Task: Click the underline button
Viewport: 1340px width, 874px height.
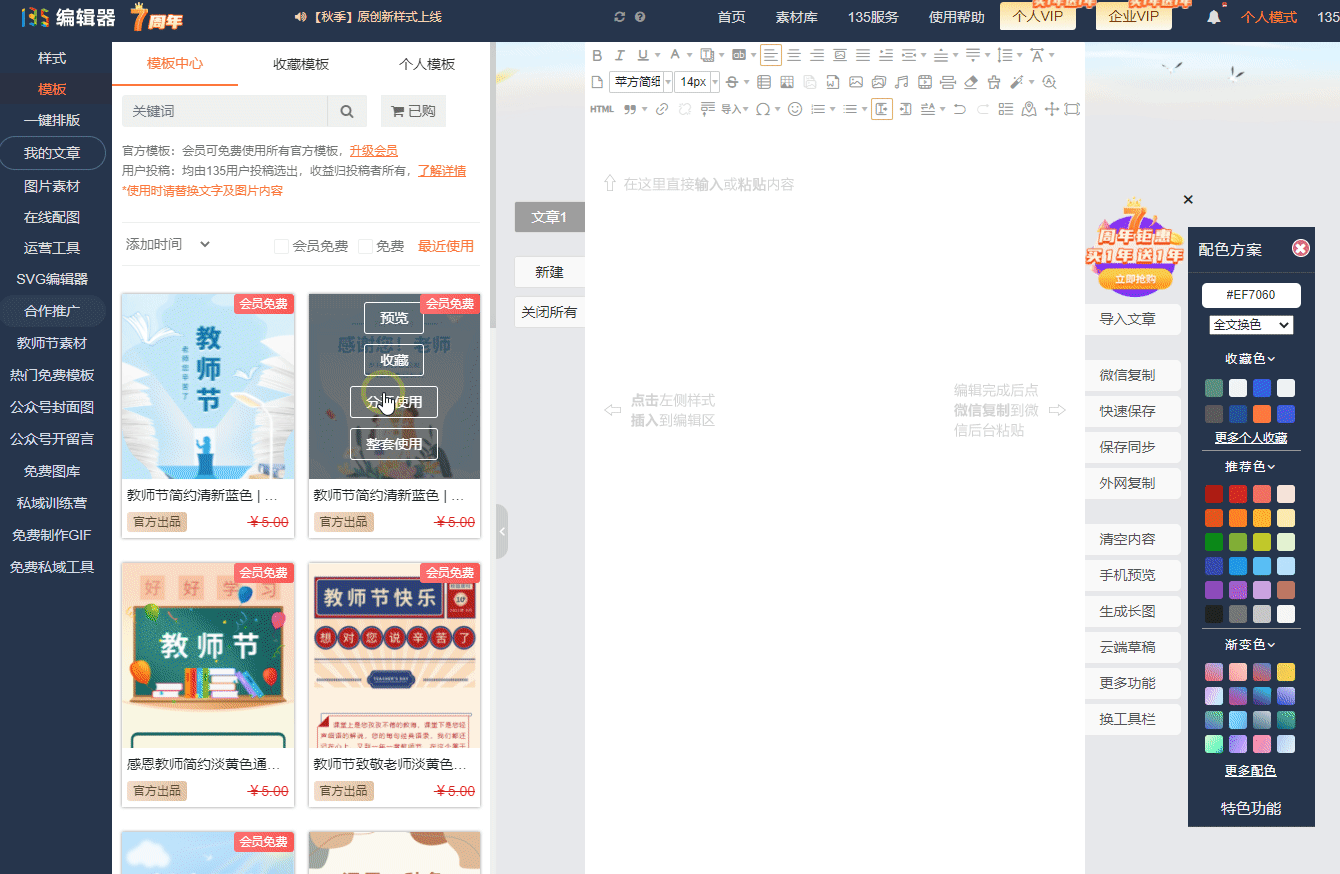Action: pyautogui.click(x=643, y=55)
